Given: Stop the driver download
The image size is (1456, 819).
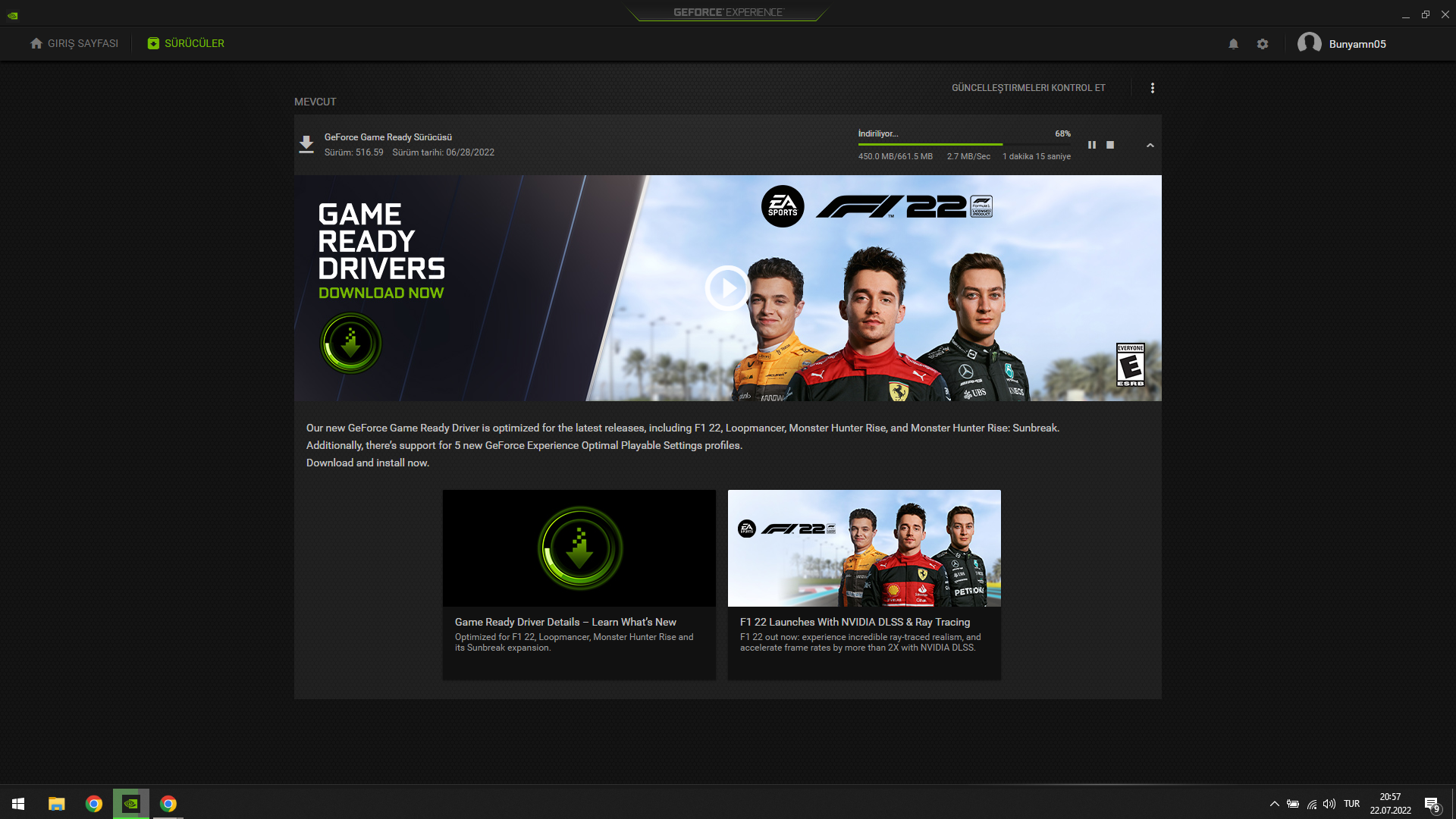Looking at the screenshot, I should pyautogui.click(x=1110, y=145).
